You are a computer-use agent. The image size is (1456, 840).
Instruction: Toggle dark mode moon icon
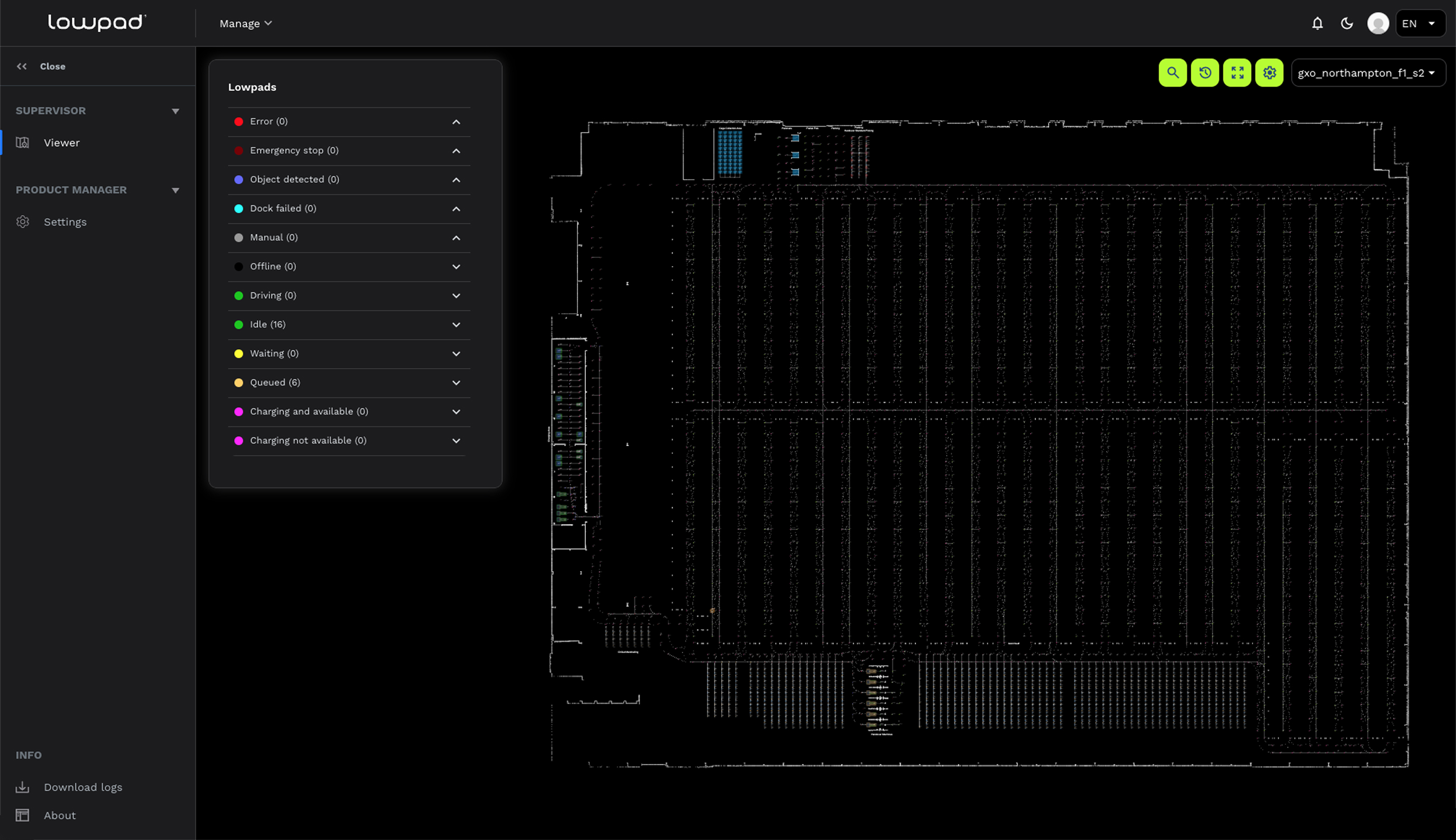point(1347,24)
